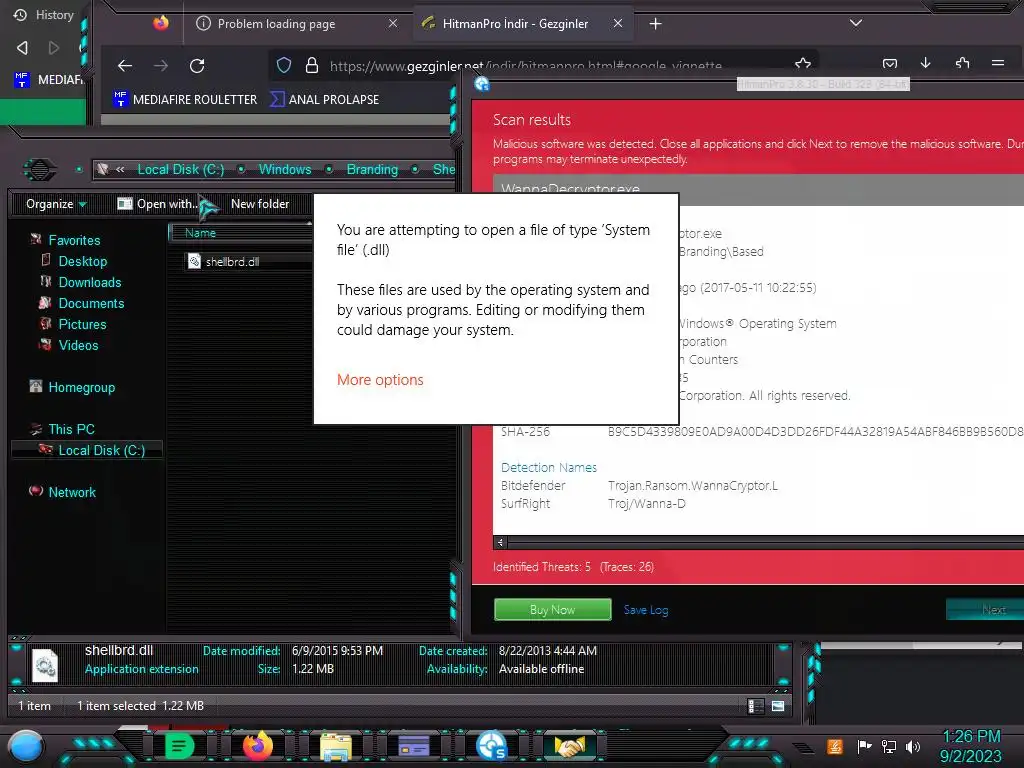Expand the dot after Windows breadcrumb

pyautogui.click(x=329, y=169)
